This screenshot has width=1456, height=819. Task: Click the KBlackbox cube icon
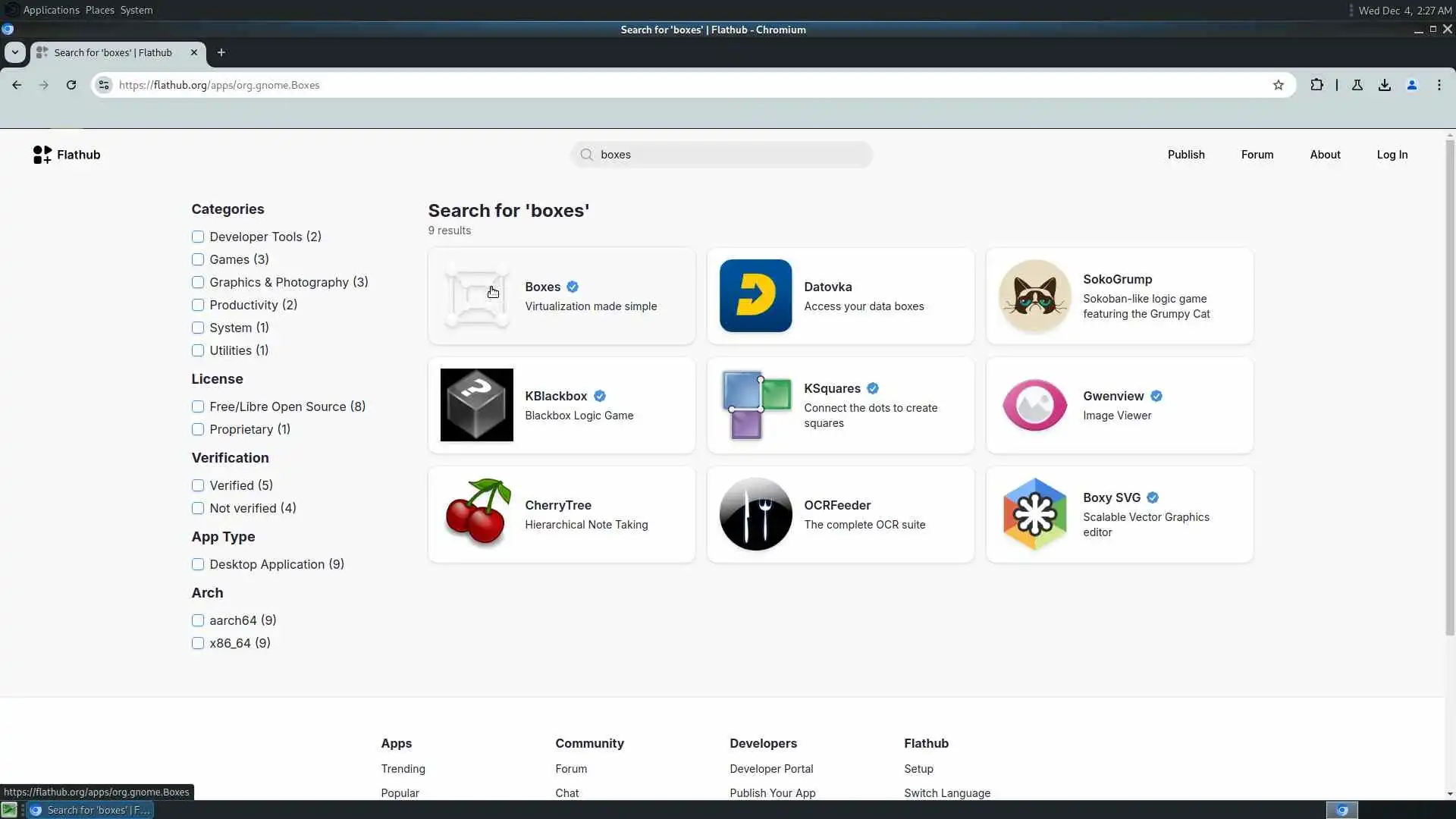tap(476, 405)
